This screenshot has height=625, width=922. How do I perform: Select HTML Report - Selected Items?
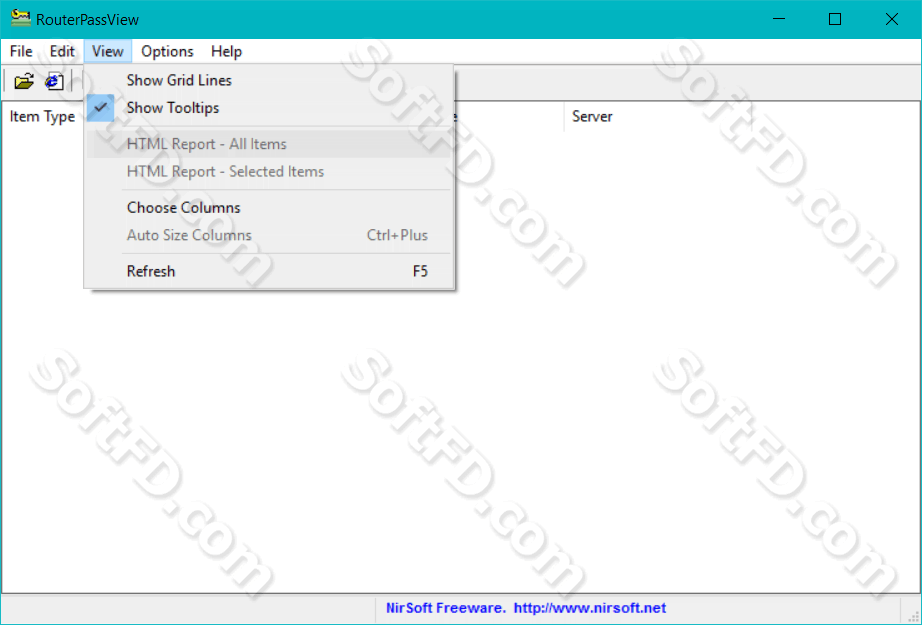tap(270, 172)
